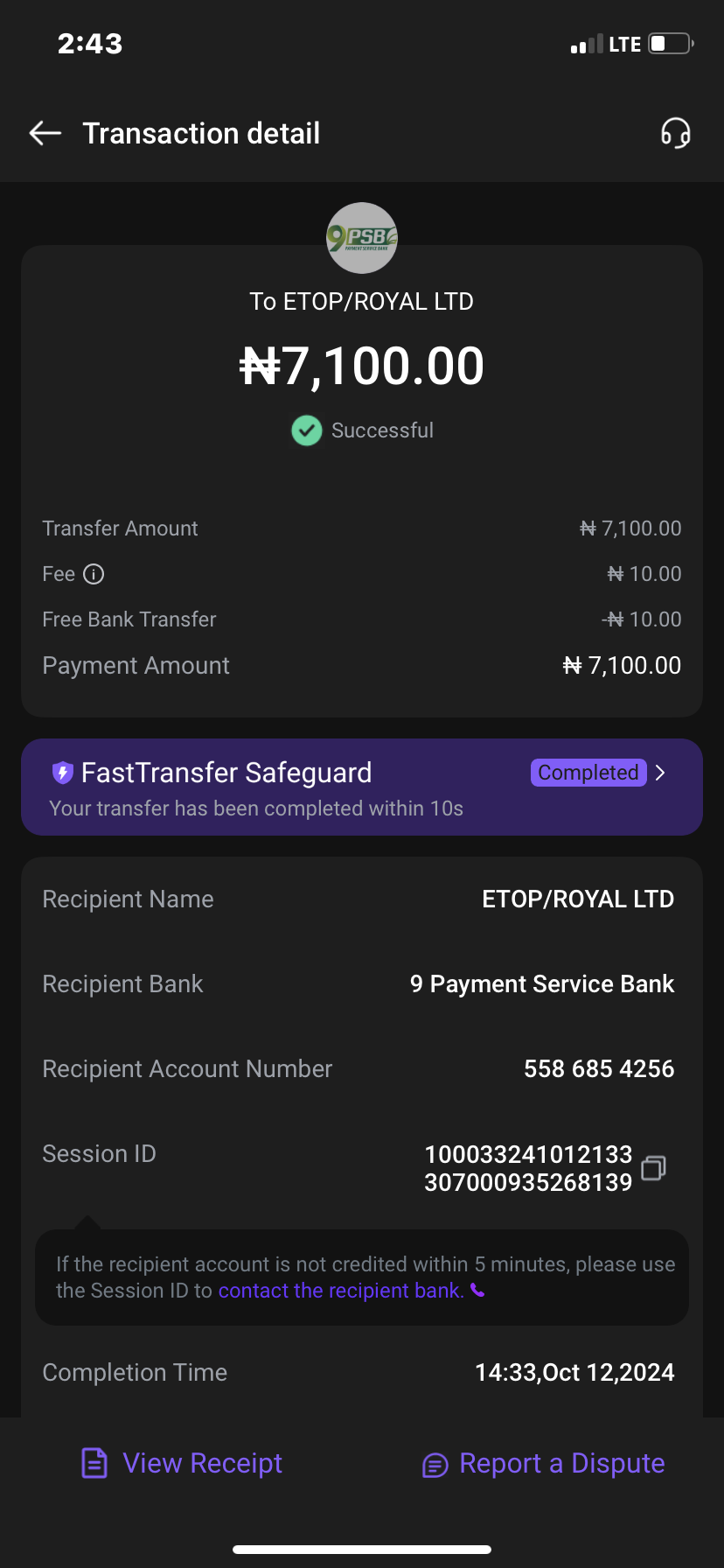Tap View Receipt button
The height and width of the screenshot is (1568, 724).
182,1463
